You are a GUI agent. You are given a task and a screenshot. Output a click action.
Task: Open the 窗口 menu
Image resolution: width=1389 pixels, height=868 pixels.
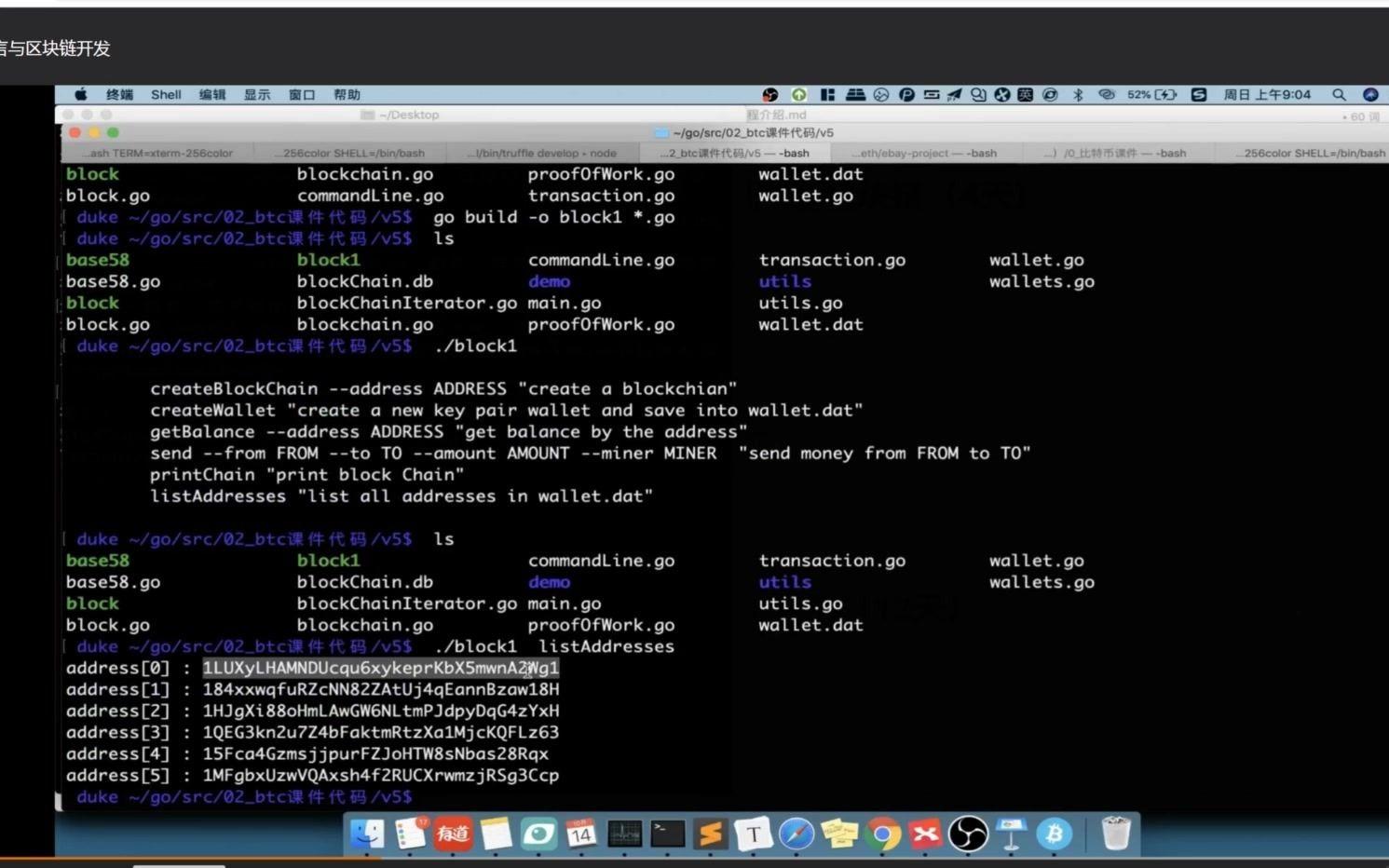point(302,94)
